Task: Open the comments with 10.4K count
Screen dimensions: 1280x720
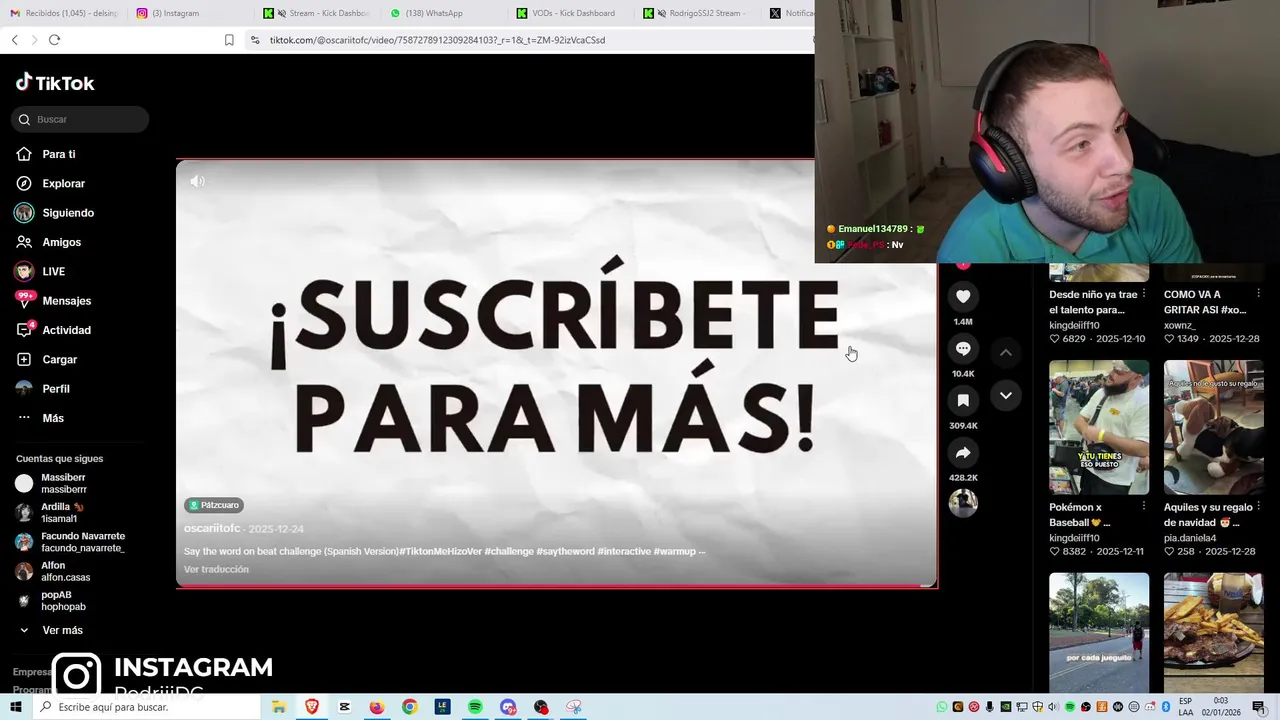Action: point(963,348)
